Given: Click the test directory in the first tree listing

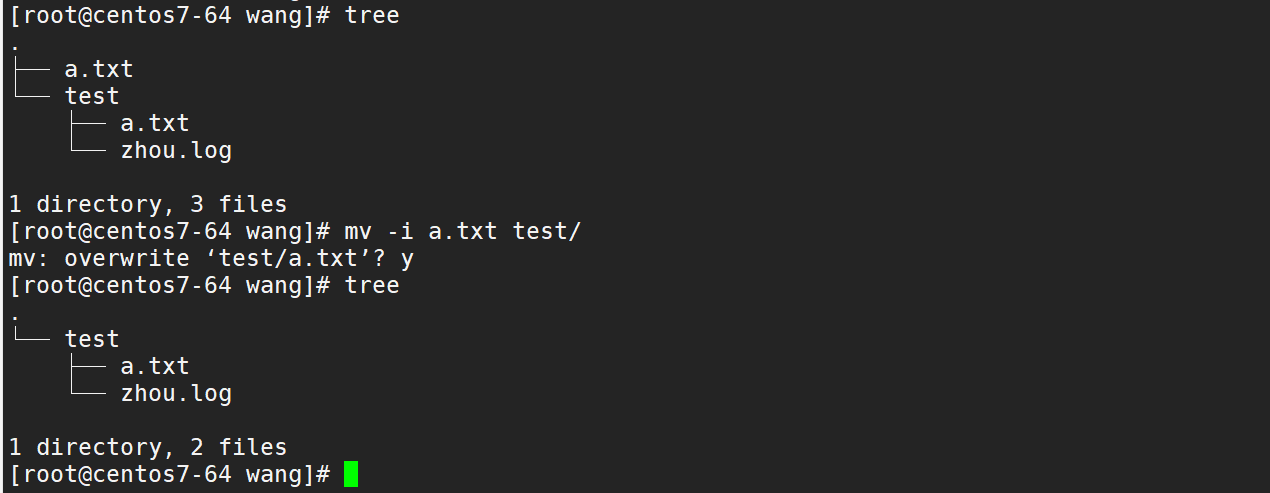Looking at the screenshot, I should [92, 97].
